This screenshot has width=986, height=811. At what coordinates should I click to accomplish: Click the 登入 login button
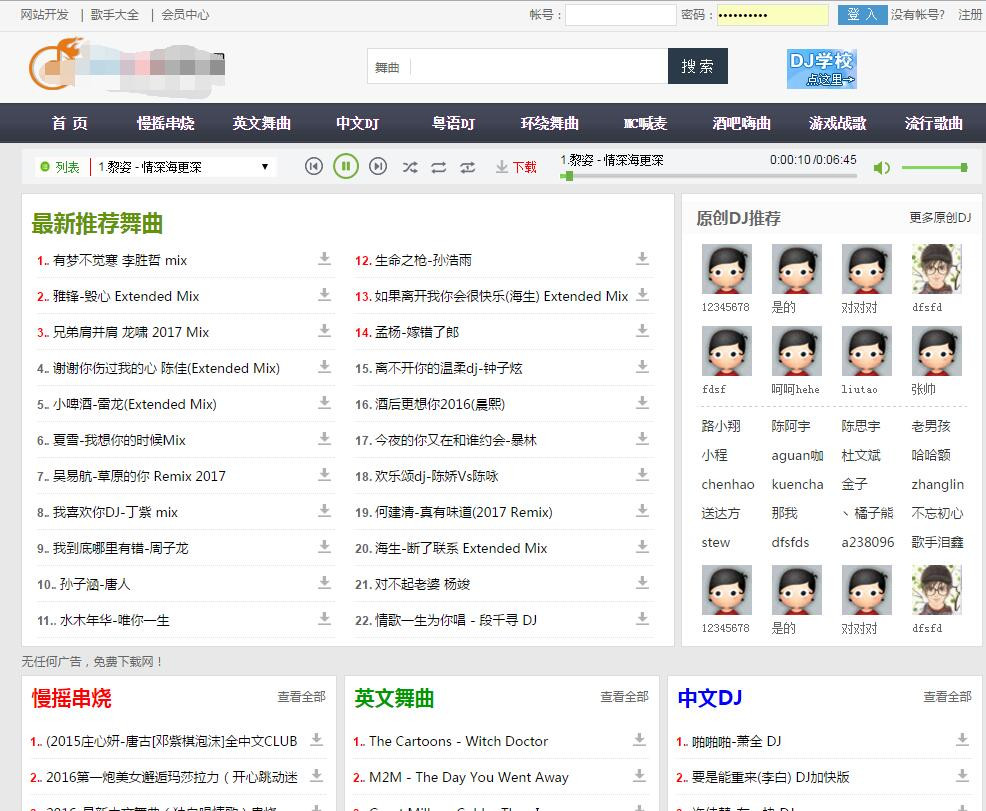coord(861,15)
